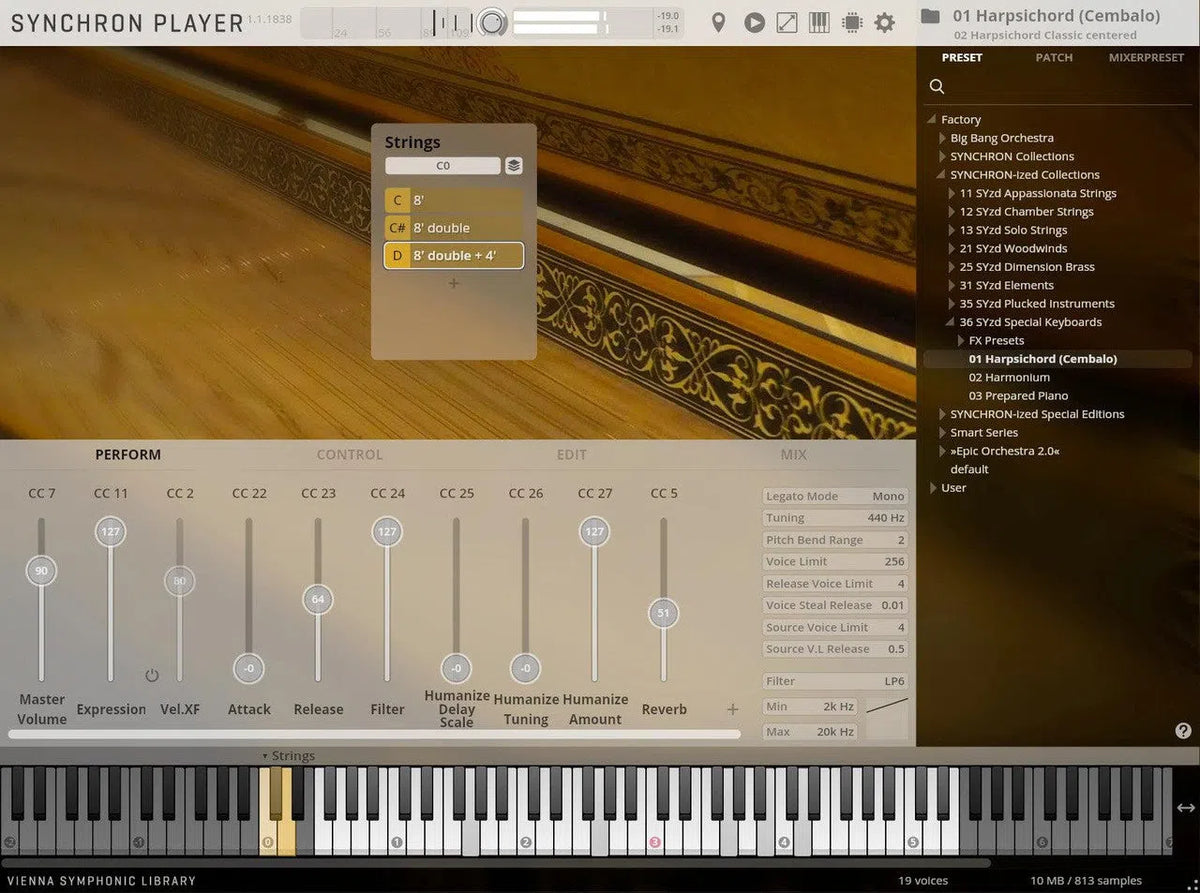The width and height of the screenshot is (1200, 893).
Task: Open the preset search magnifier
Action: coord(936,86)
